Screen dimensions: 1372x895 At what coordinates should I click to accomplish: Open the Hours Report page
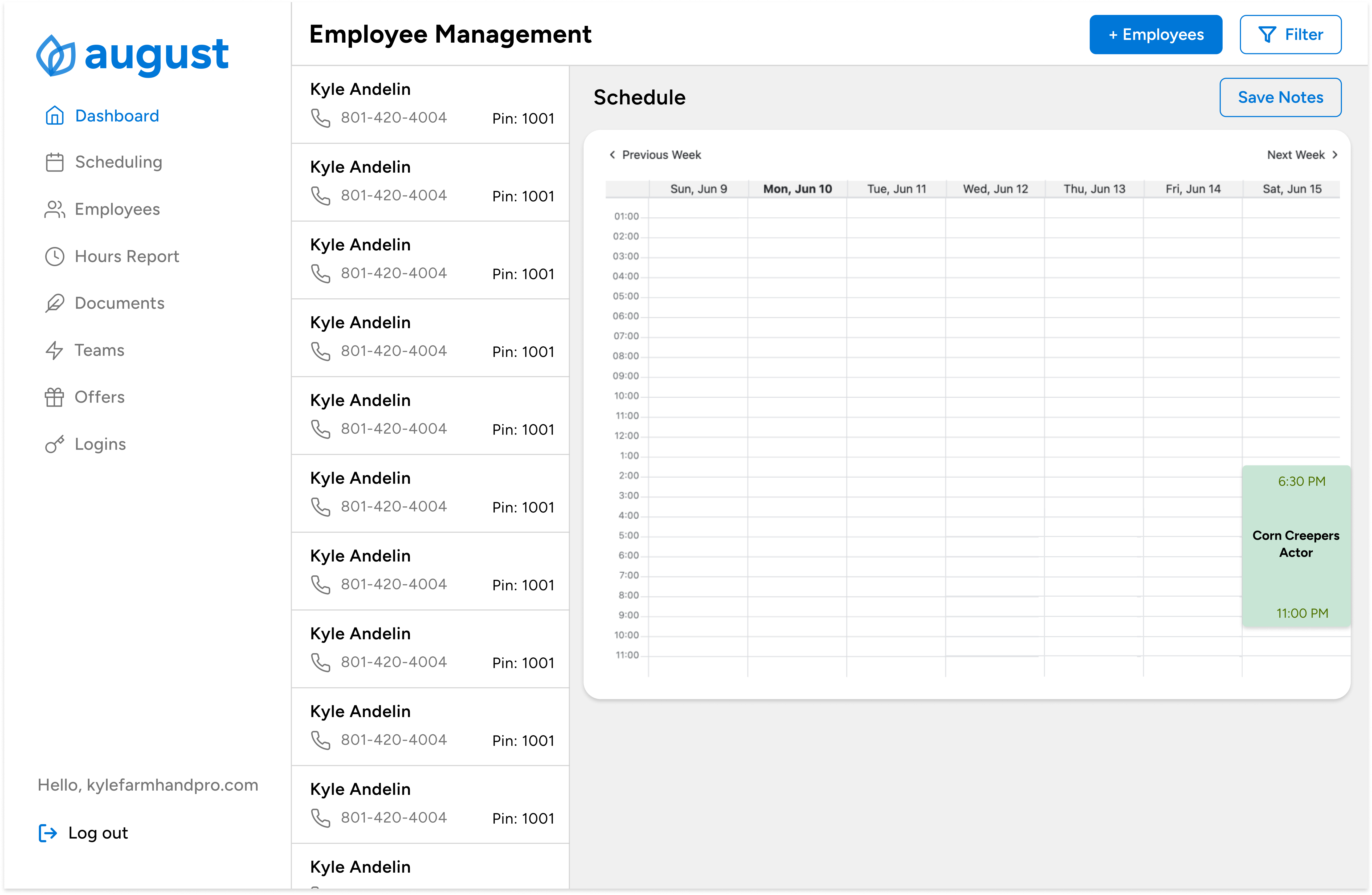pos(112,257)
